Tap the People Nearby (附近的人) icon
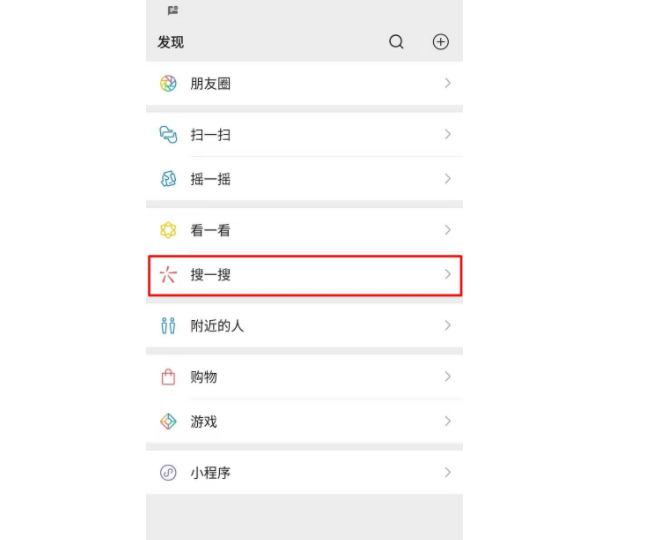654x540 pixels. pyautogui.click(x=168, y=326)
